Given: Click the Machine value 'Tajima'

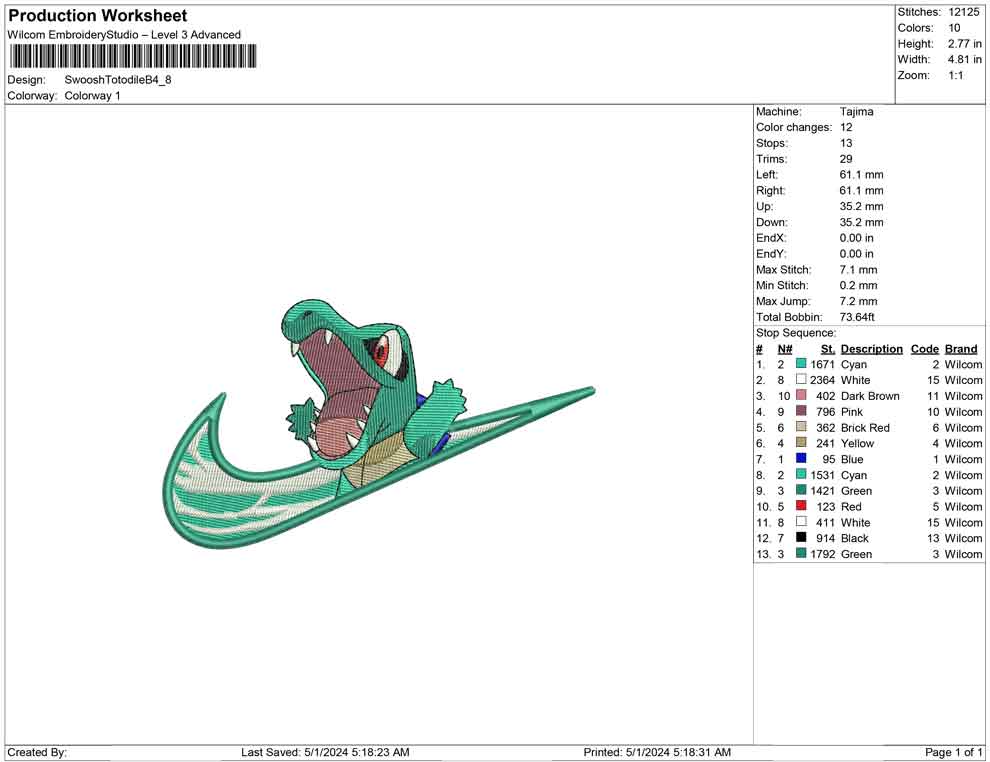Looking at the screenshot, I should [857, 112].
